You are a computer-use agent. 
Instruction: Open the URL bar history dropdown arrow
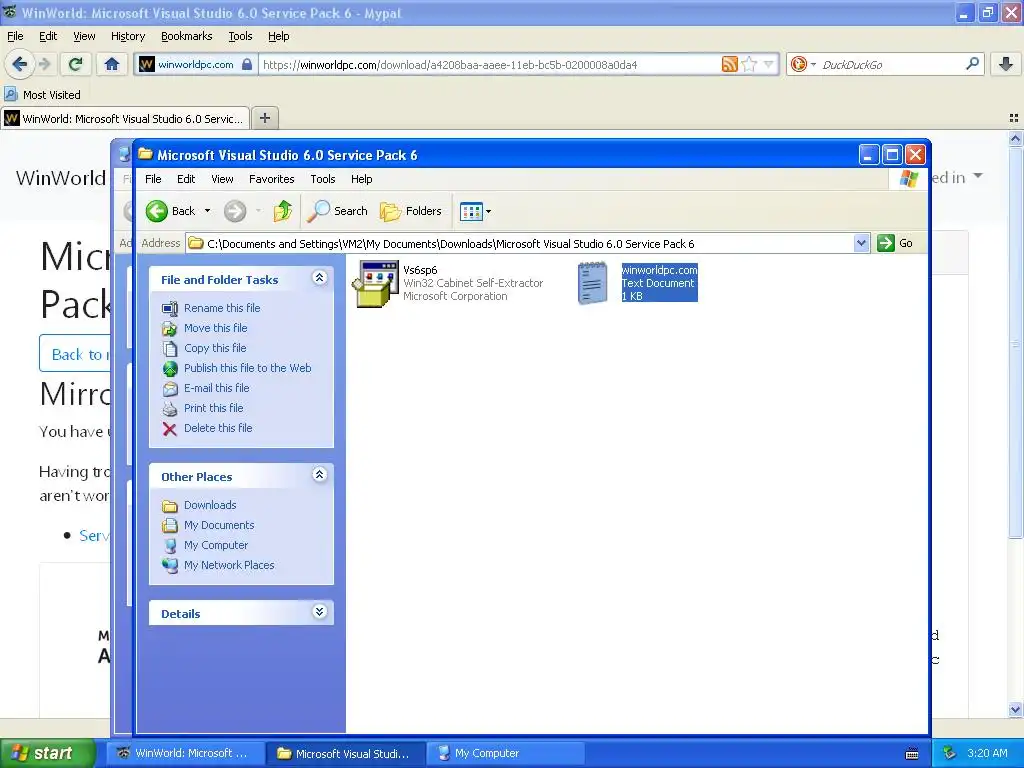click(x=769, y=64)
